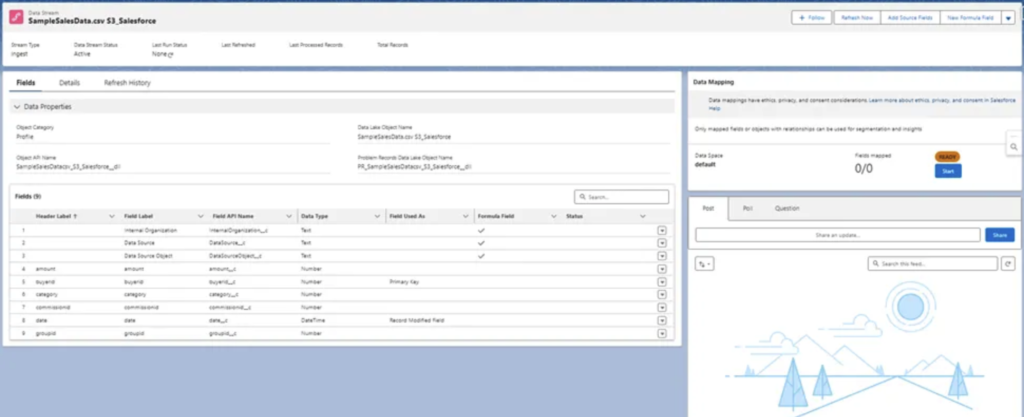Open row actions menu for Internal Organization
Image resolution: width=1024 pixels, height=417 pixels.
662,230
